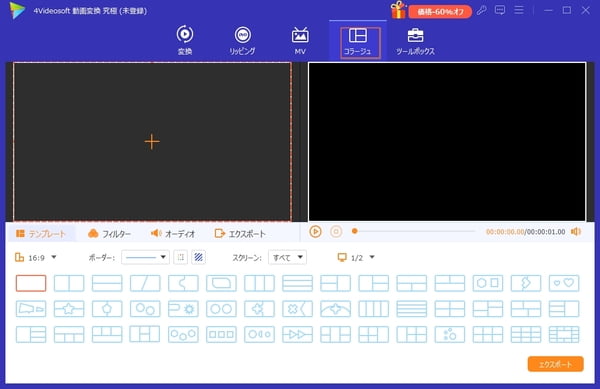600x389 pixels.
Task: Open the スクリーン すべて dropdown
Action: (x=287, y=257)
